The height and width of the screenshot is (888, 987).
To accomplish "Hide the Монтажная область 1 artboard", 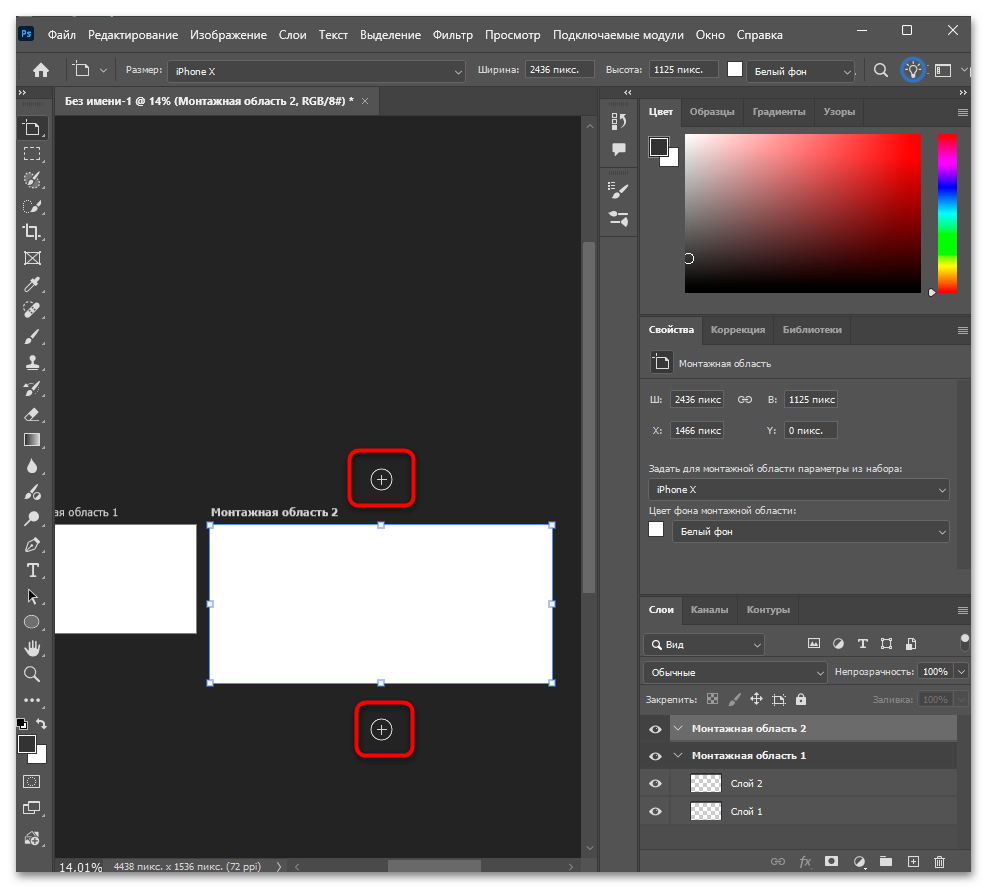I will point(656,756).
